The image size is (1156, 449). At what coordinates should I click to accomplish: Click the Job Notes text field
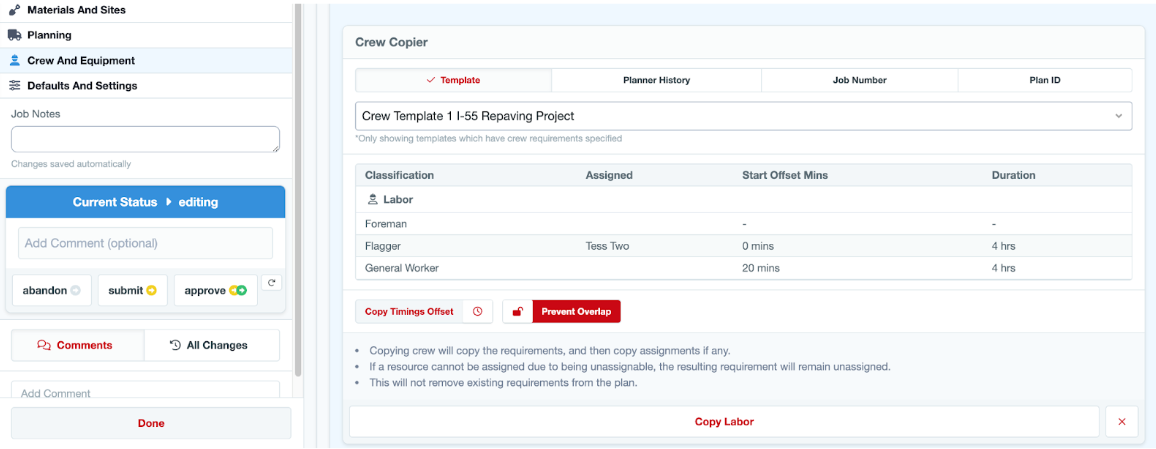145,139
